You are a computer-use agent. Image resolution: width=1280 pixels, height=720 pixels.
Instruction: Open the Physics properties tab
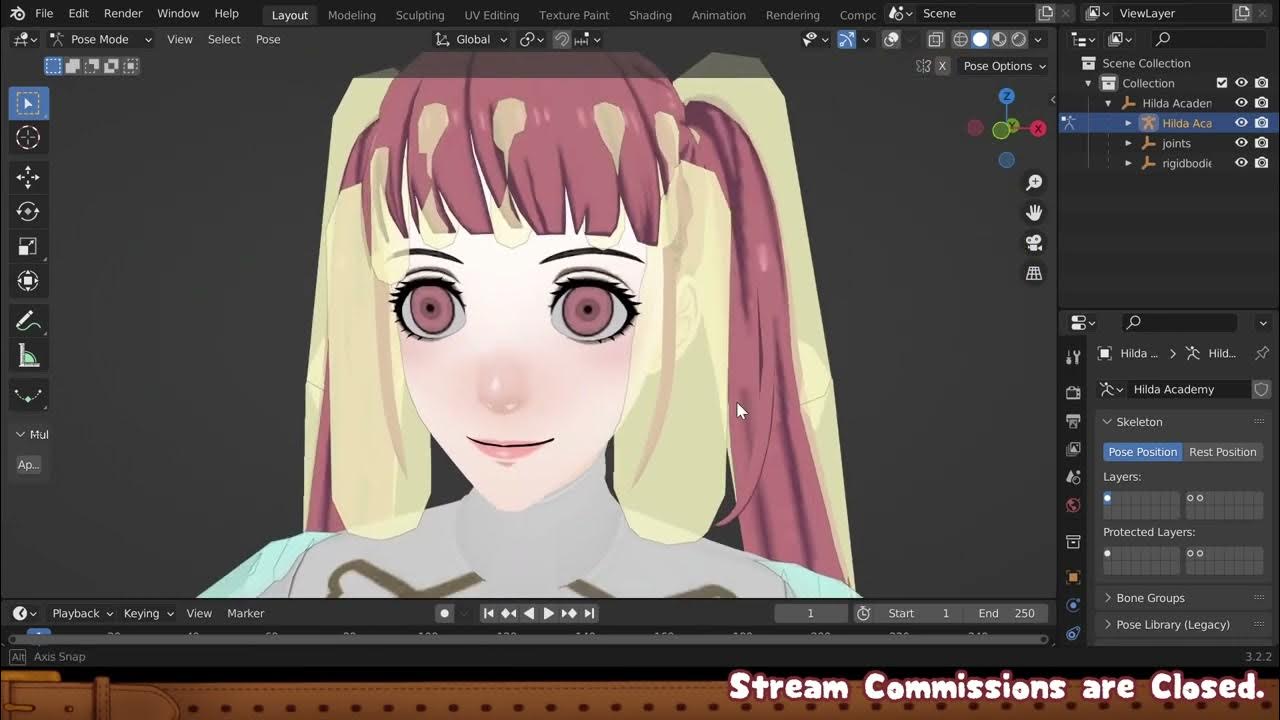(x=1073, y=605)
